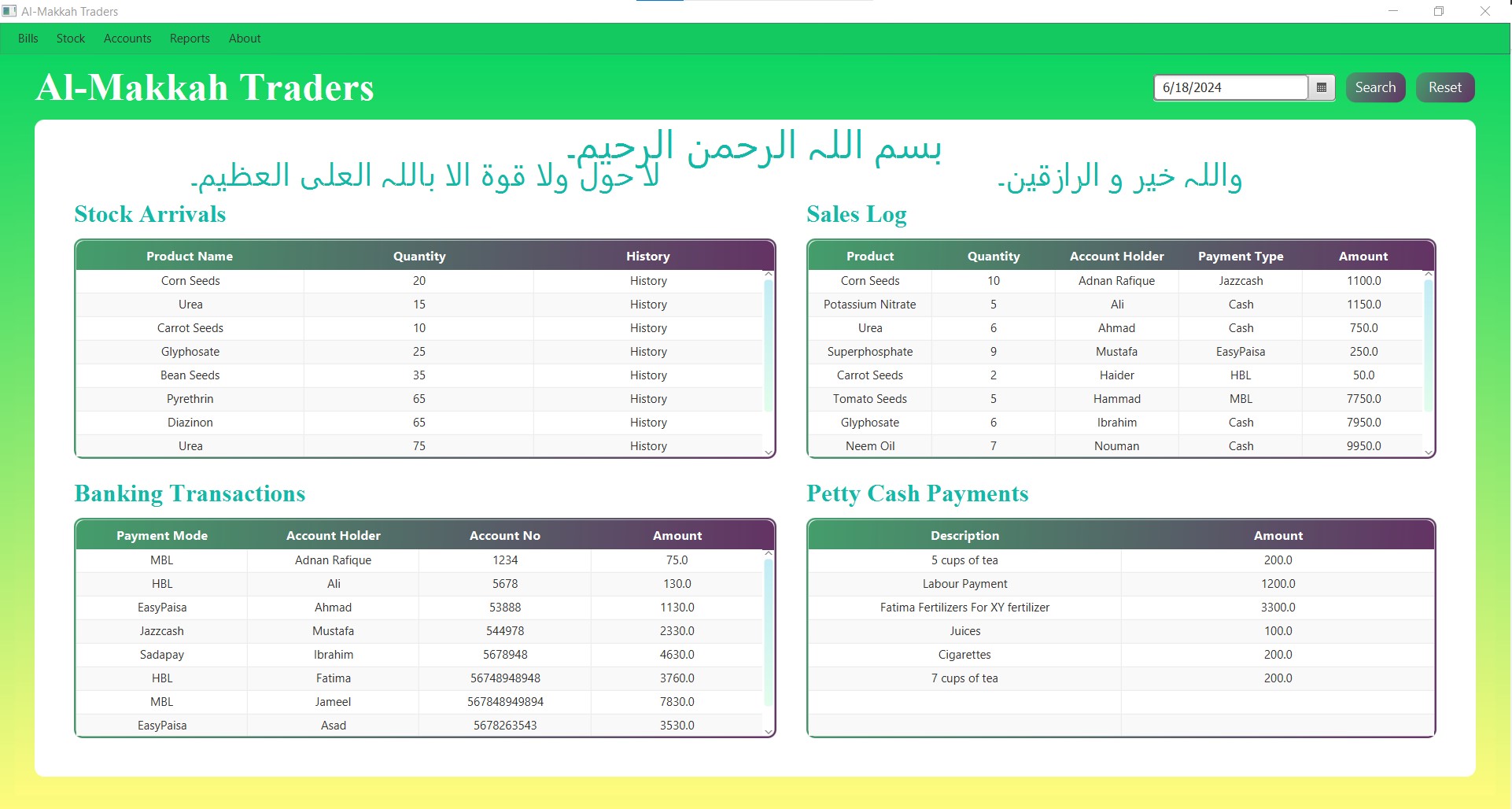This screenshot has height=809, width=1512.
Task: Sort Sales Log by Payment Type header
Action: click(x=1241, y=257)
